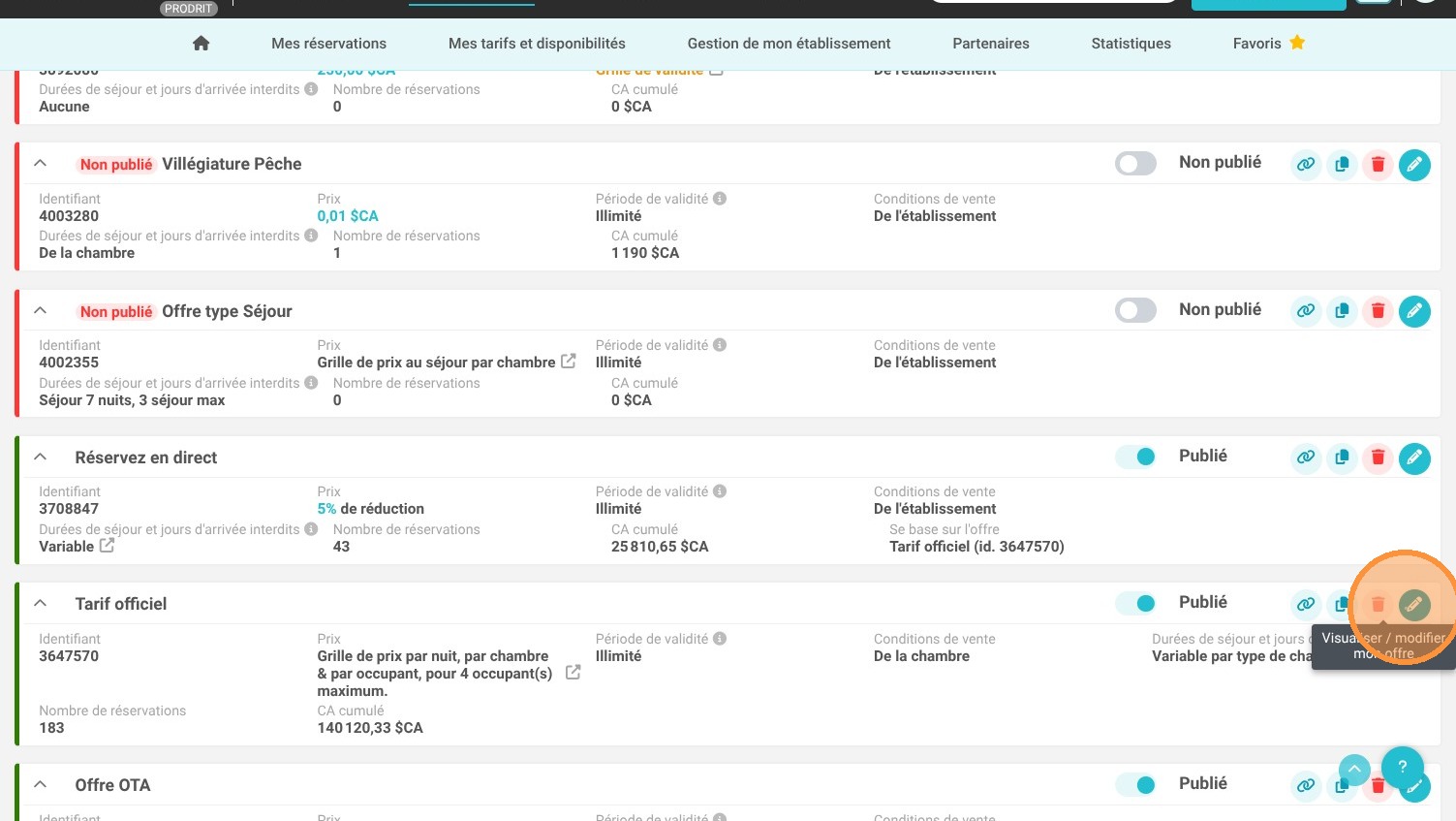Collapse the Offre type Séjour offer
Viewport: 1456px width, 821px height.
click(x=40, y=311)
